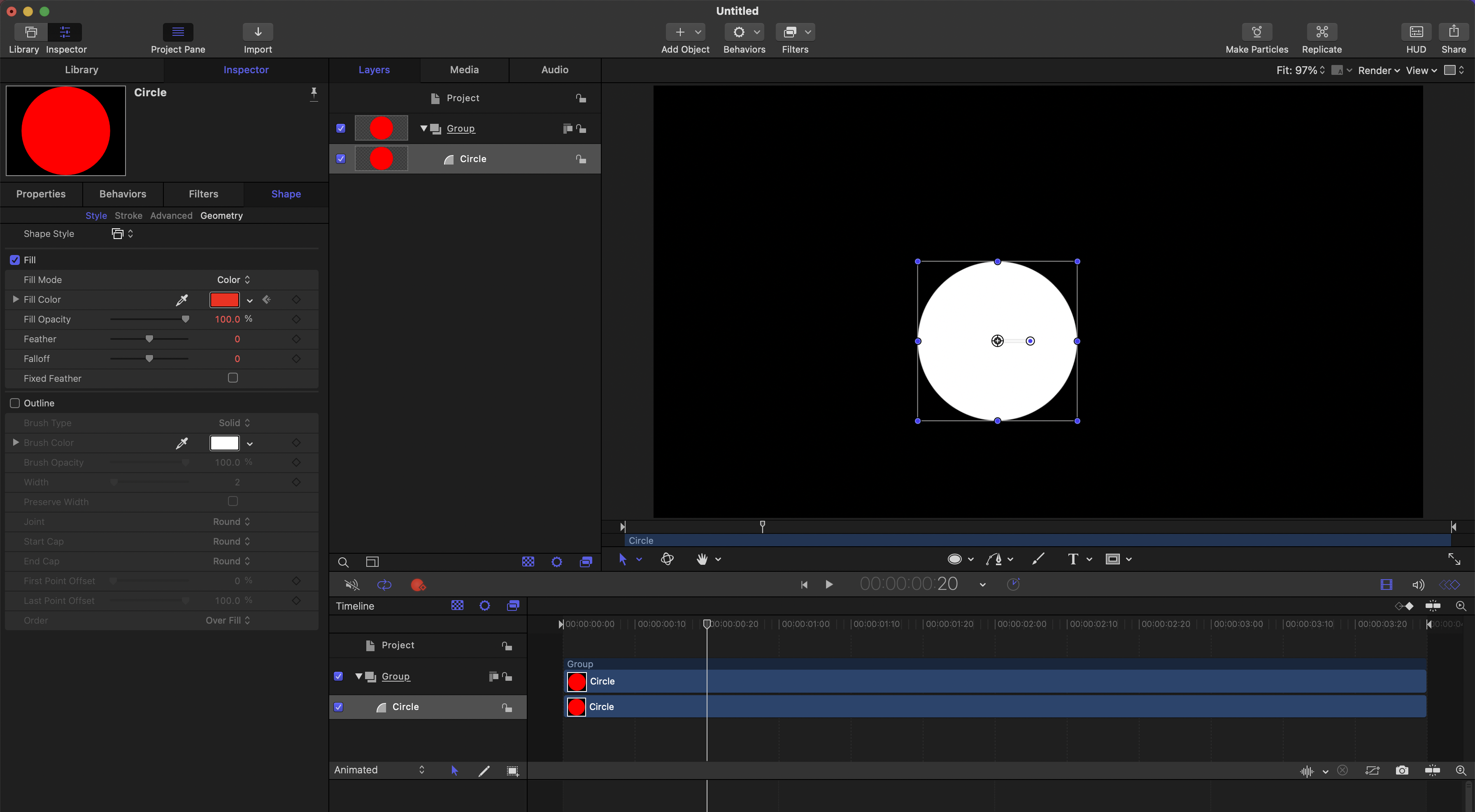The height and width of the screenshot is (812, 1475).
Task: Collapse the Group layer in Layers list
Action: [424, 128]
